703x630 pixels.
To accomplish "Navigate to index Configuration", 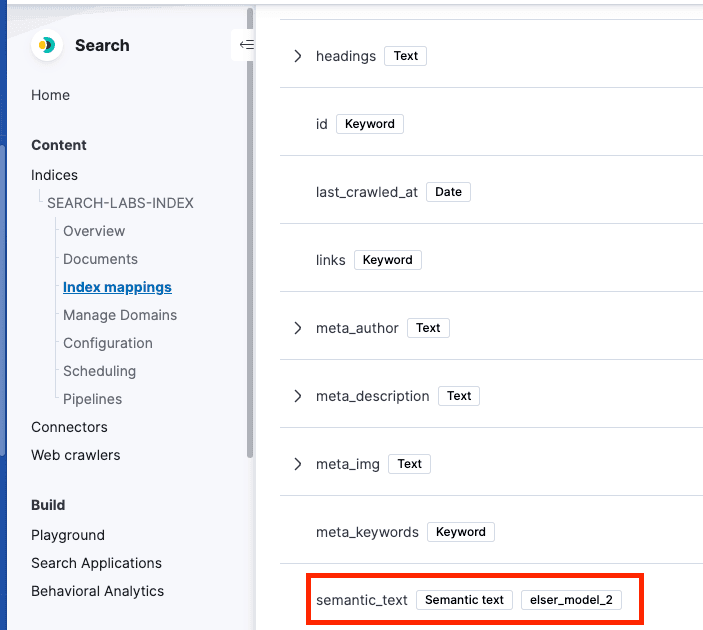I will pos(108,343).
